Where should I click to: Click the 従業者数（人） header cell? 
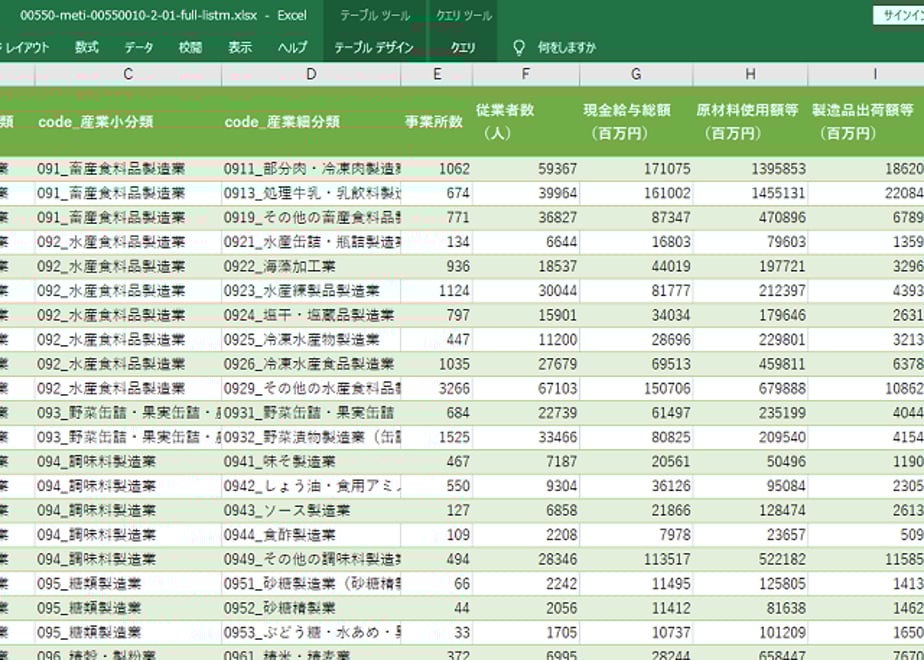[526, 121]
